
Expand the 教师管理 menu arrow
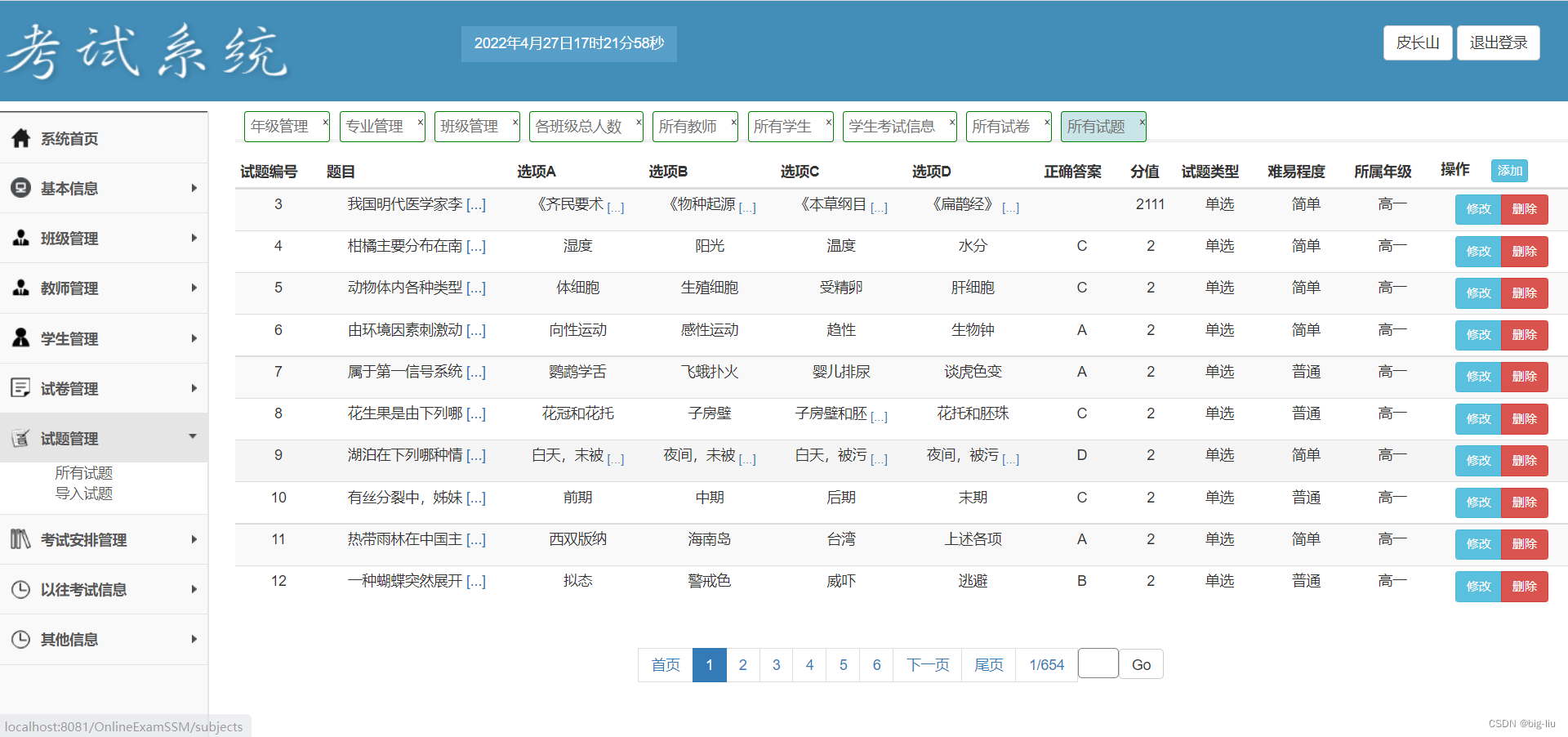pos(194,288)
